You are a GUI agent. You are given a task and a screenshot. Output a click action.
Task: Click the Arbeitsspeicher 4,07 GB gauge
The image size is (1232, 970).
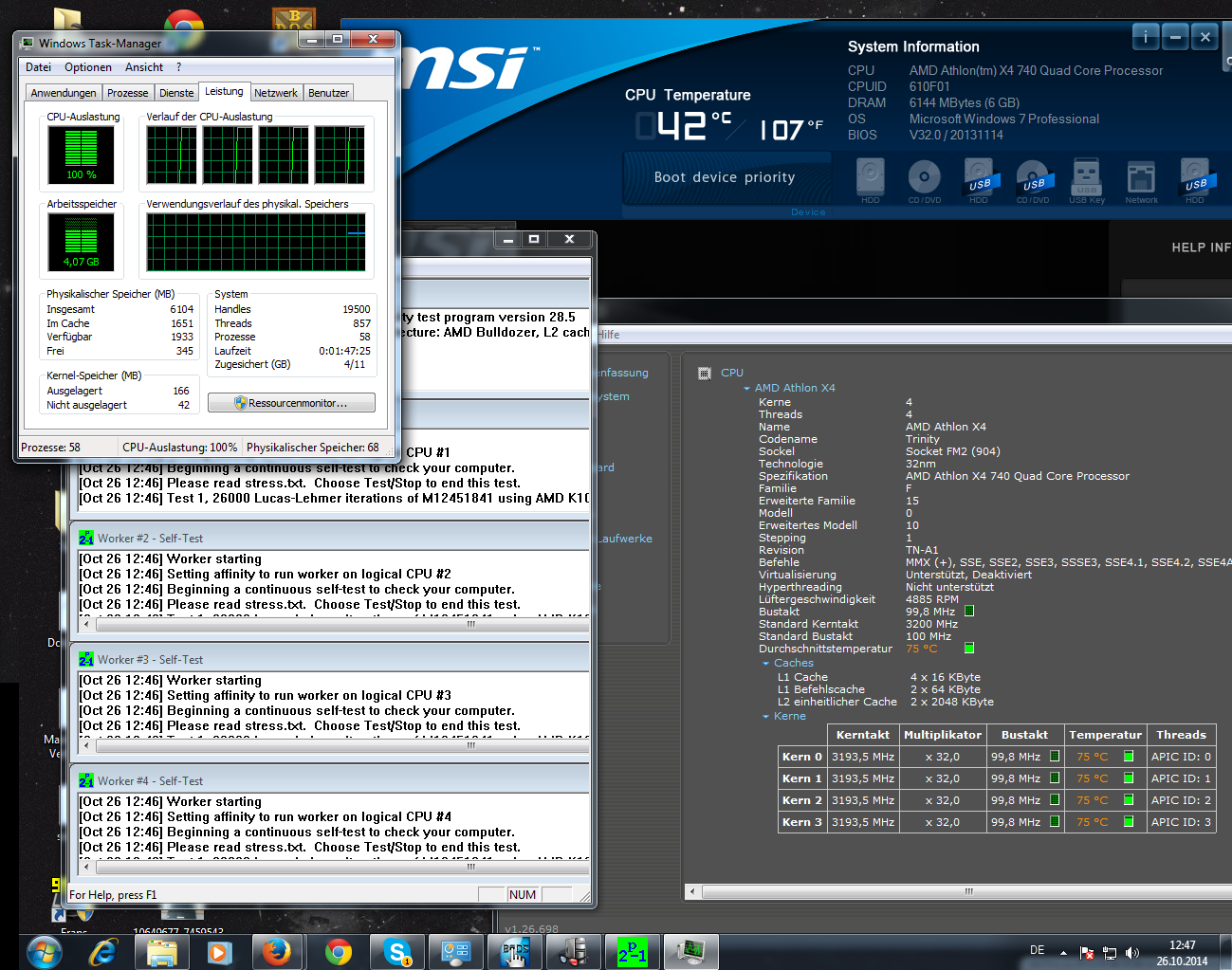pos(81,242)
